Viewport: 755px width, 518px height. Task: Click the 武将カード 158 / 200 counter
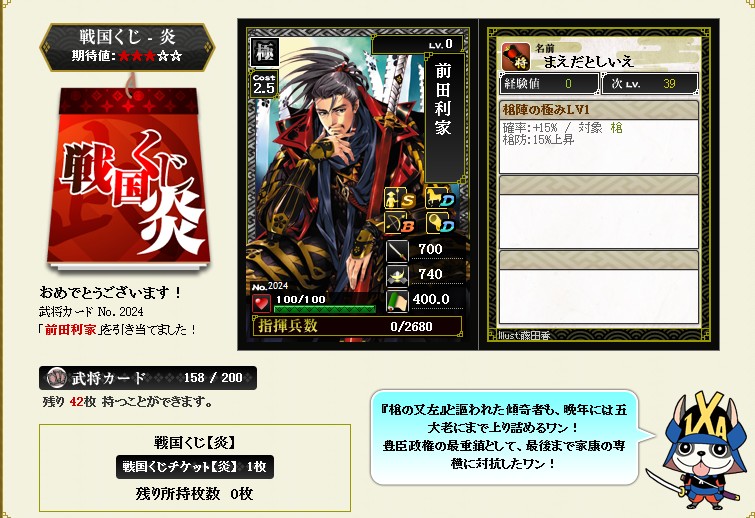pos(148,378)
